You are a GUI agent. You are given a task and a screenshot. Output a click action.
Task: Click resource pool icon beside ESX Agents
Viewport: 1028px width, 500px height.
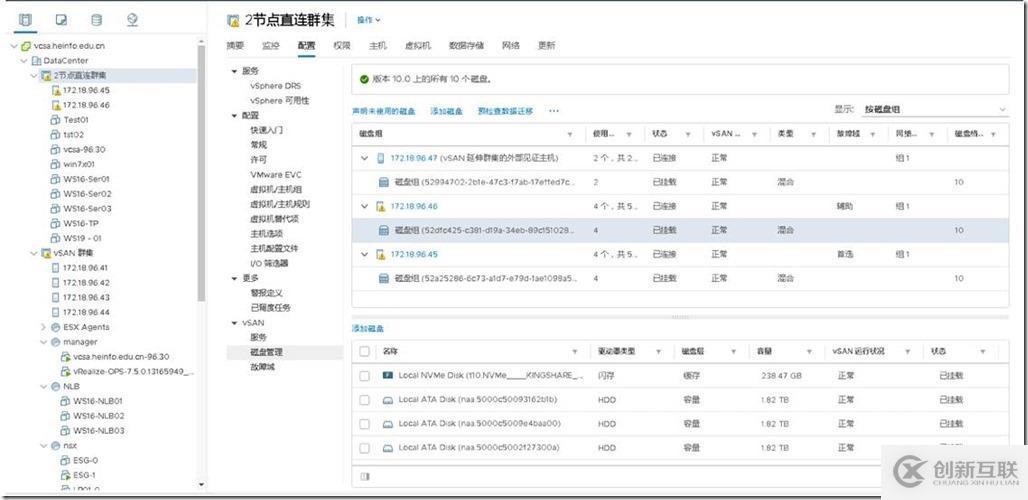55,327
